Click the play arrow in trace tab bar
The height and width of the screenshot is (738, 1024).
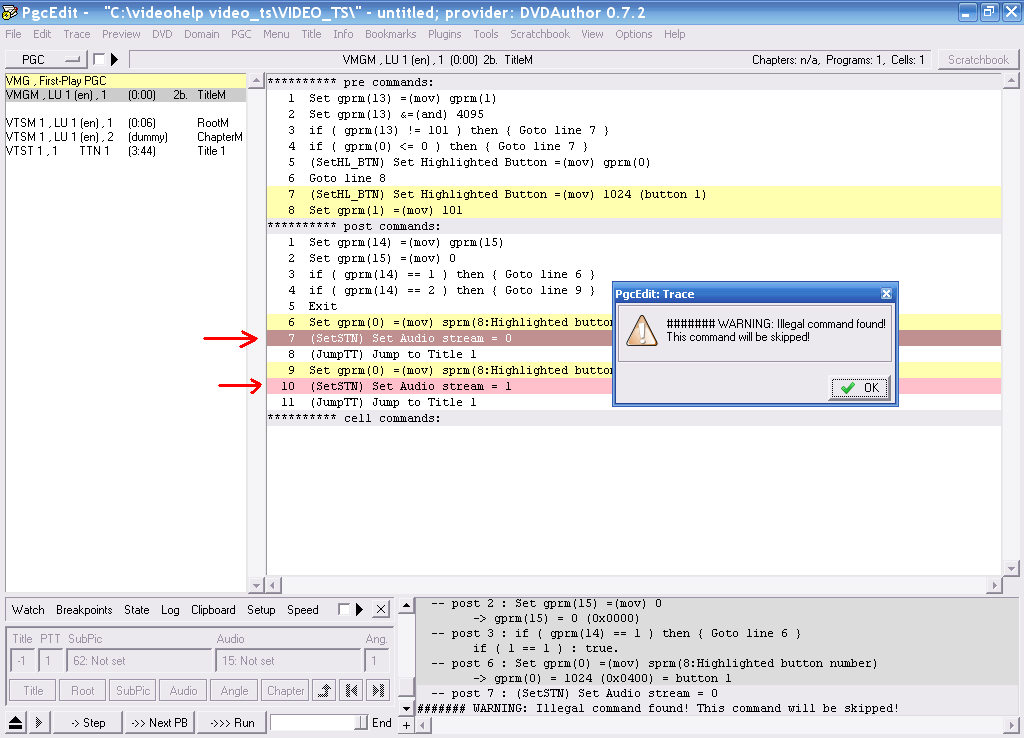(x=359, y=609)
